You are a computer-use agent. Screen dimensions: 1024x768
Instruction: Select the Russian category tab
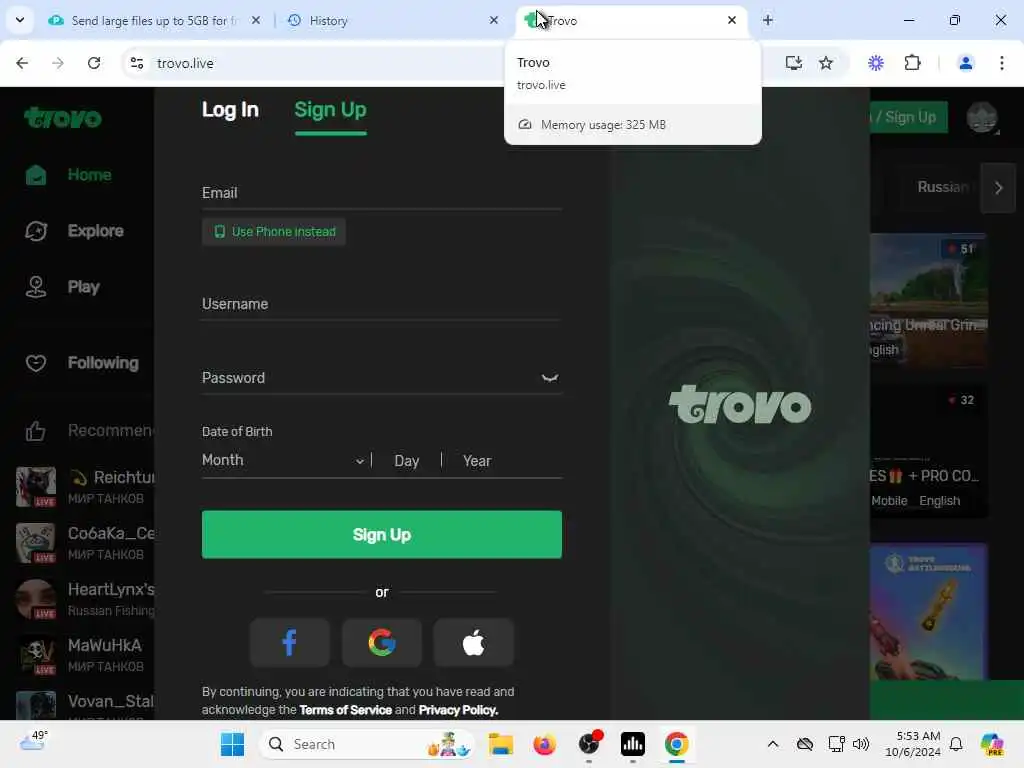pos(942,187)
